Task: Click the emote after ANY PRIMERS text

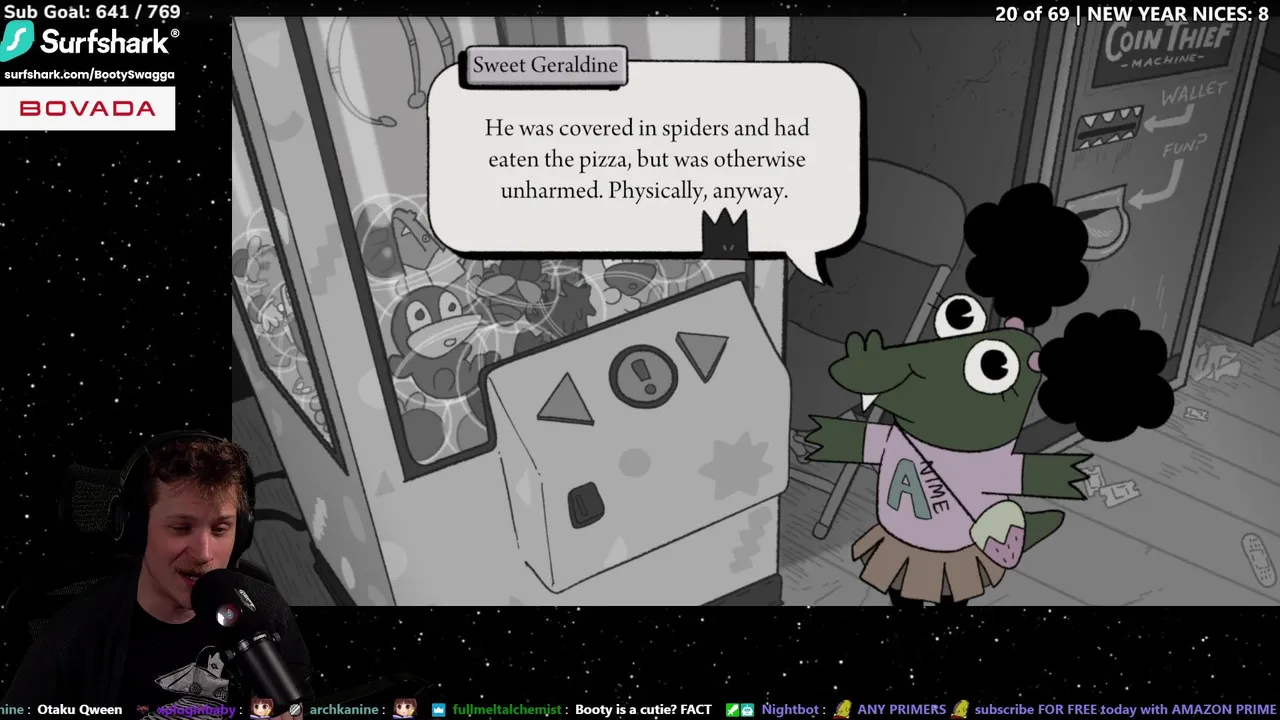Action: [x=960, y=709]
